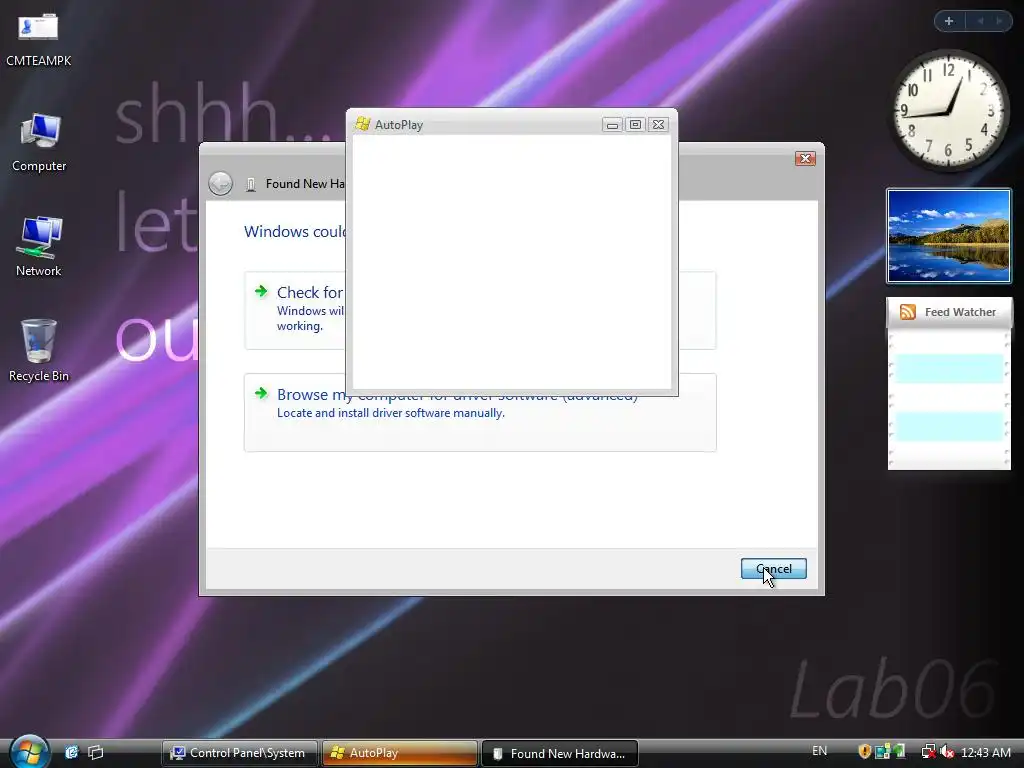1024x768 pixels.
Task: Choose Browse my computer for driver software
Action: tap(480, 412)
